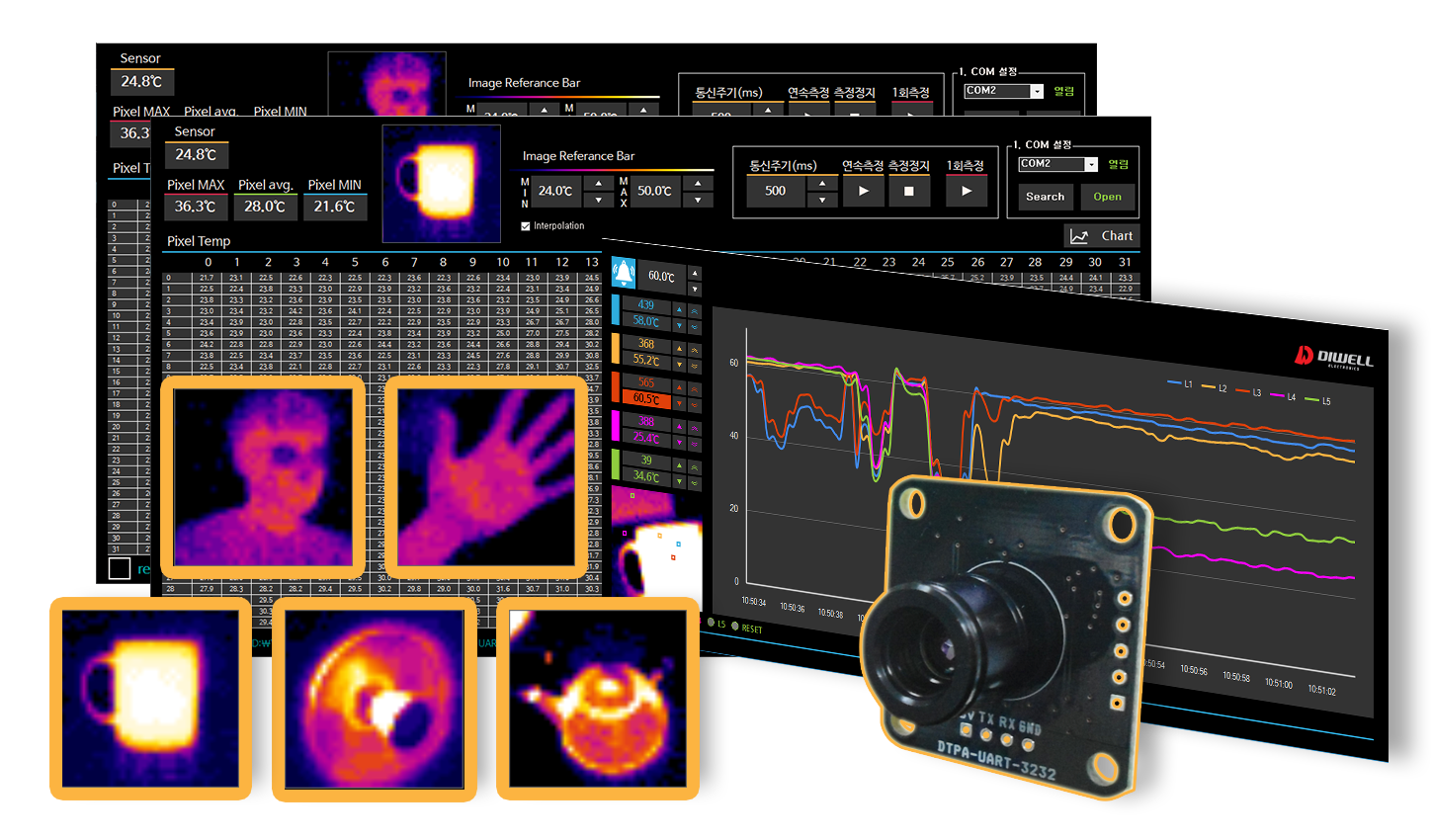Click the blue double down chevron beside 58.0℃
Viewport: 1433px width, 840px height.
[x=695, y=325]
